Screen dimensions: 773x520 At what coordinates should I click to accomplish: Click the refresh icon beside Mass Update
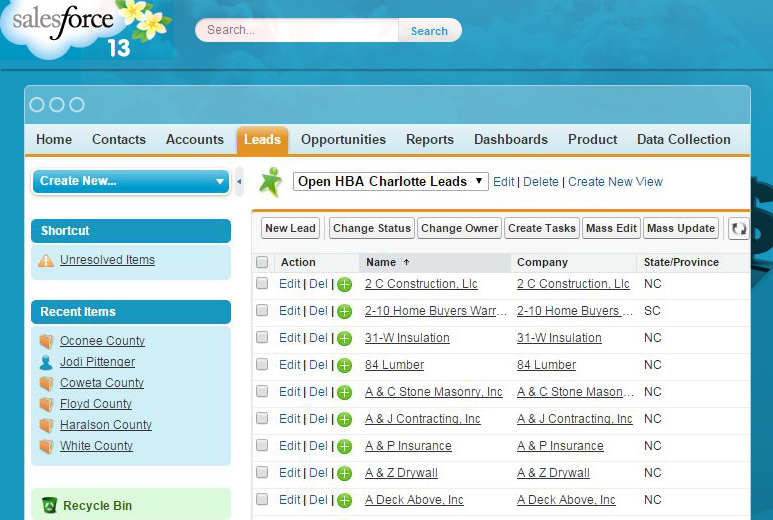739,229
